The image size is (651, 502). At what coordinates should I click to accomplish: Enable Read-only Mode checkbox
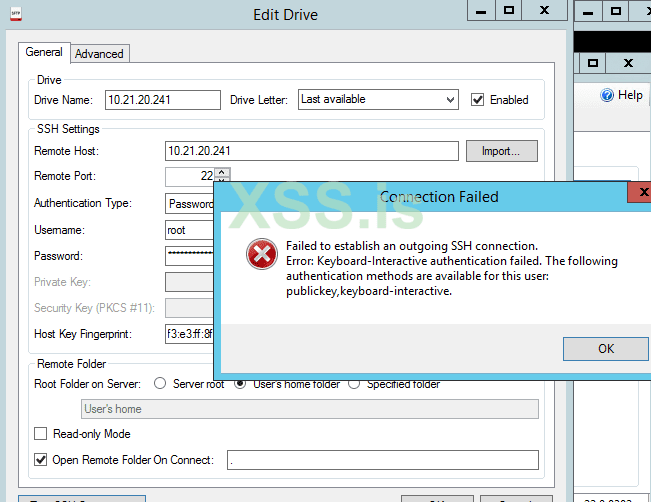point(40,434)
